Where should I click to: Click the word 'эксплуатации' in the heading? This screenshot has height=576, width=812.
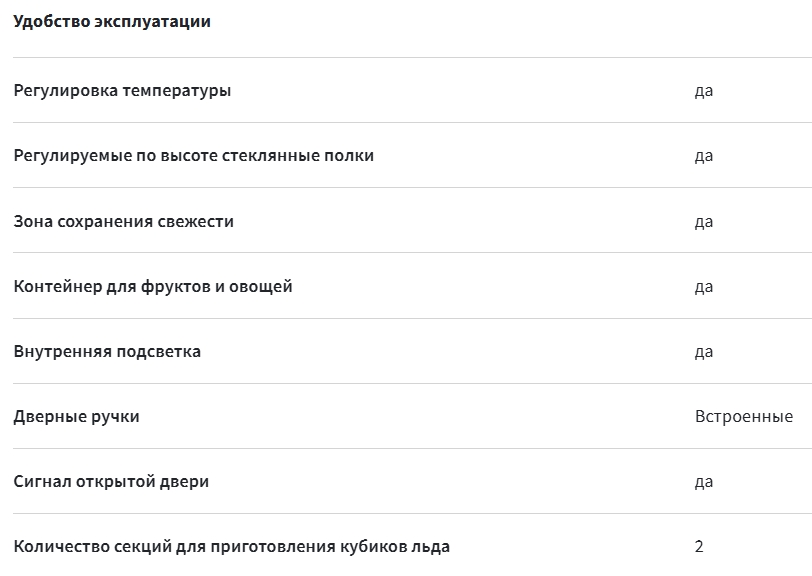(x=153, y=22)
